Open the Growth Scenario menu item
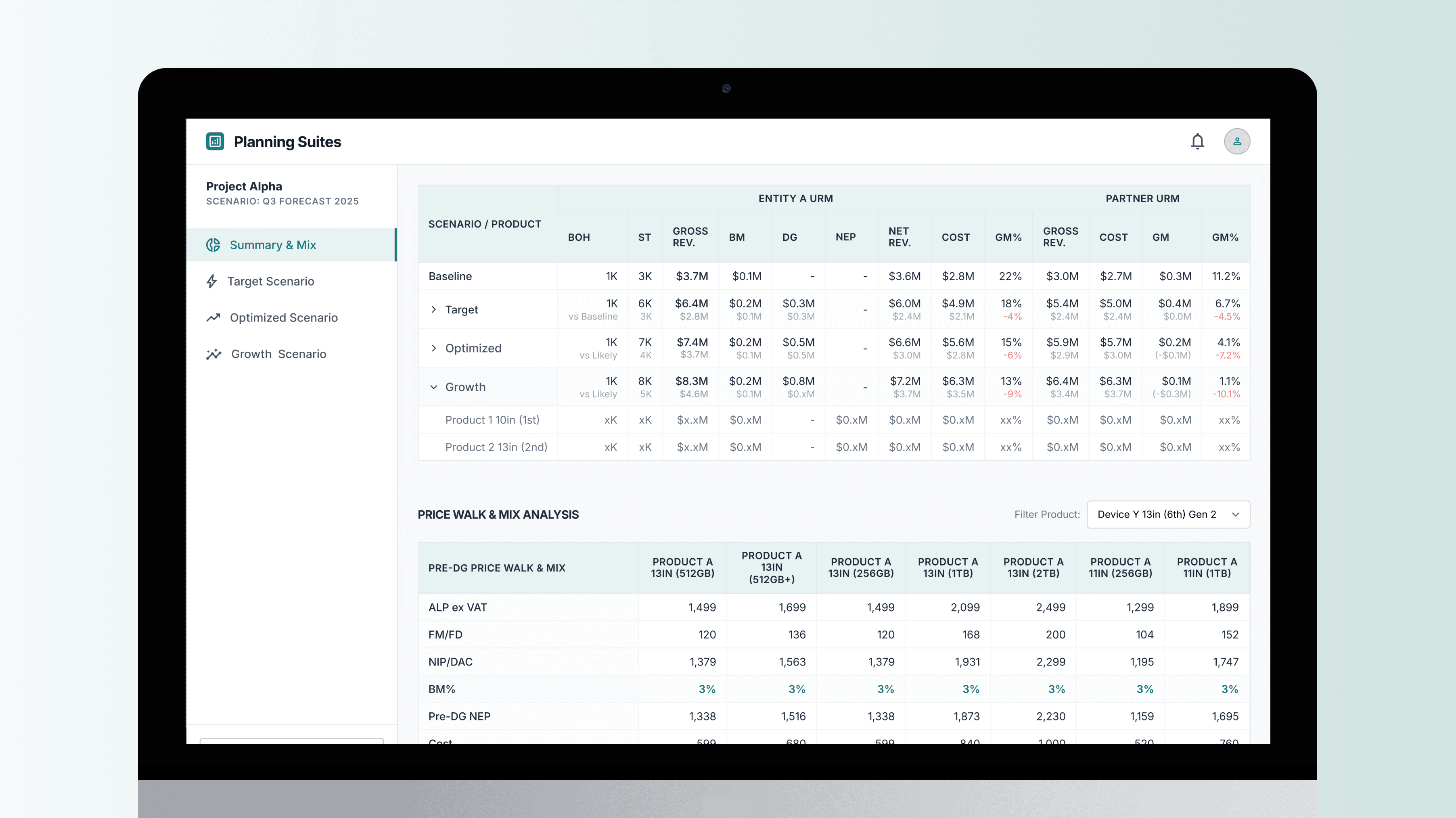This screenshot has width=1456, height=818. [278, 354]
